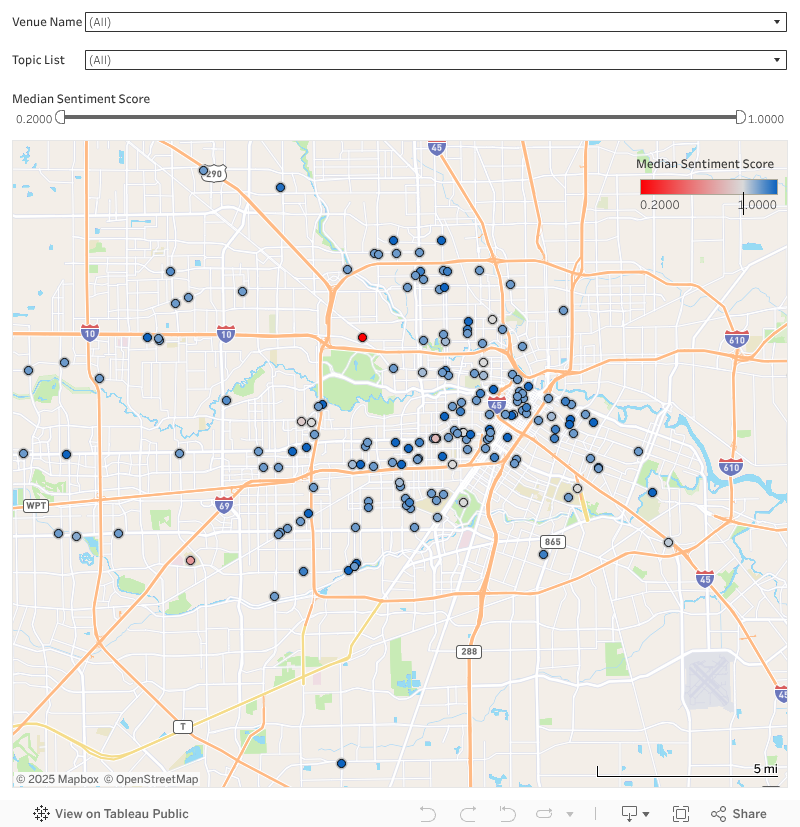Click the Median Sentiment Score color legend
This screenshot has width=800, height=827.
708,186
